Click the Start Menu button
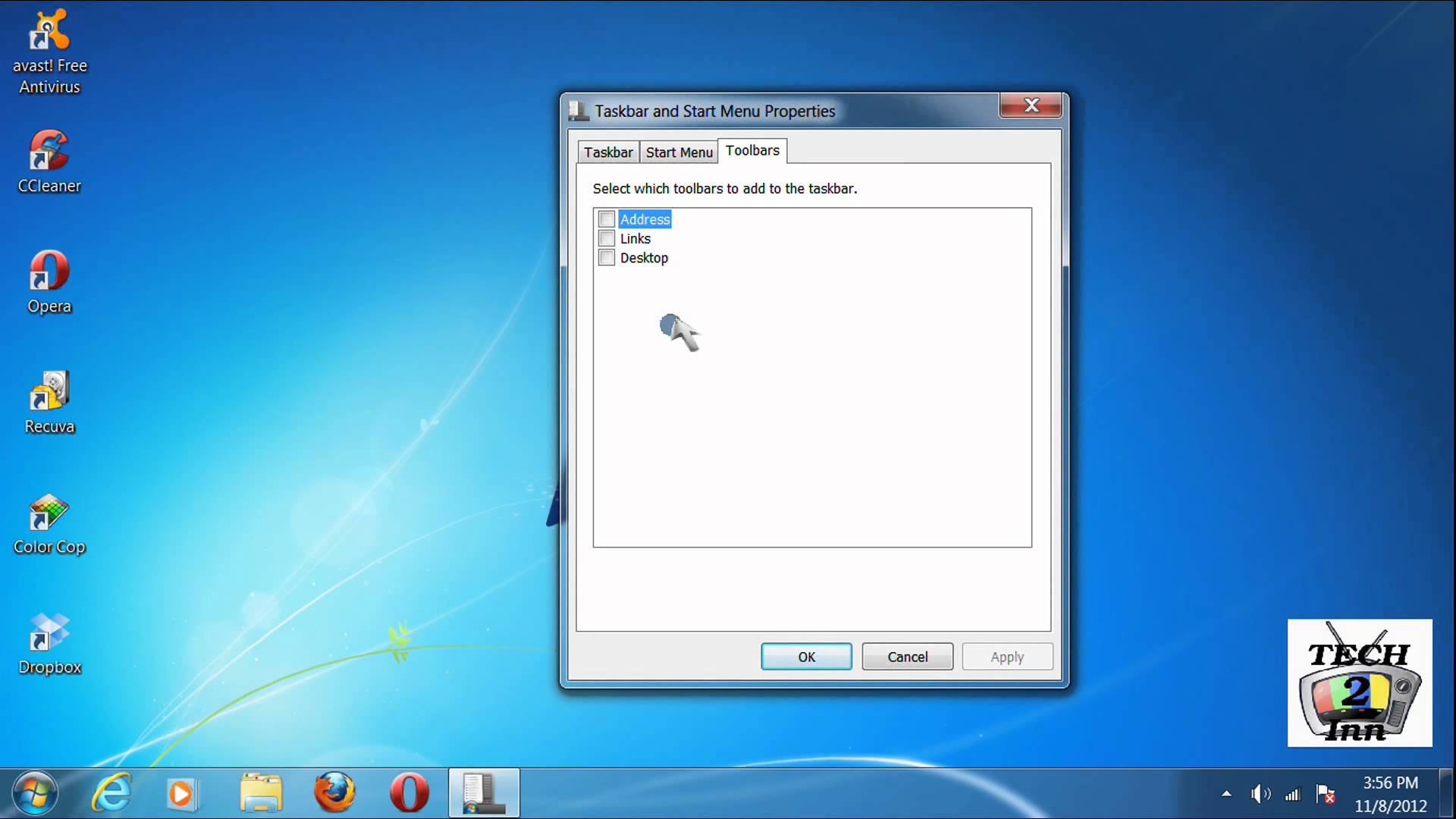1456x819 pixels. [35, 793]
